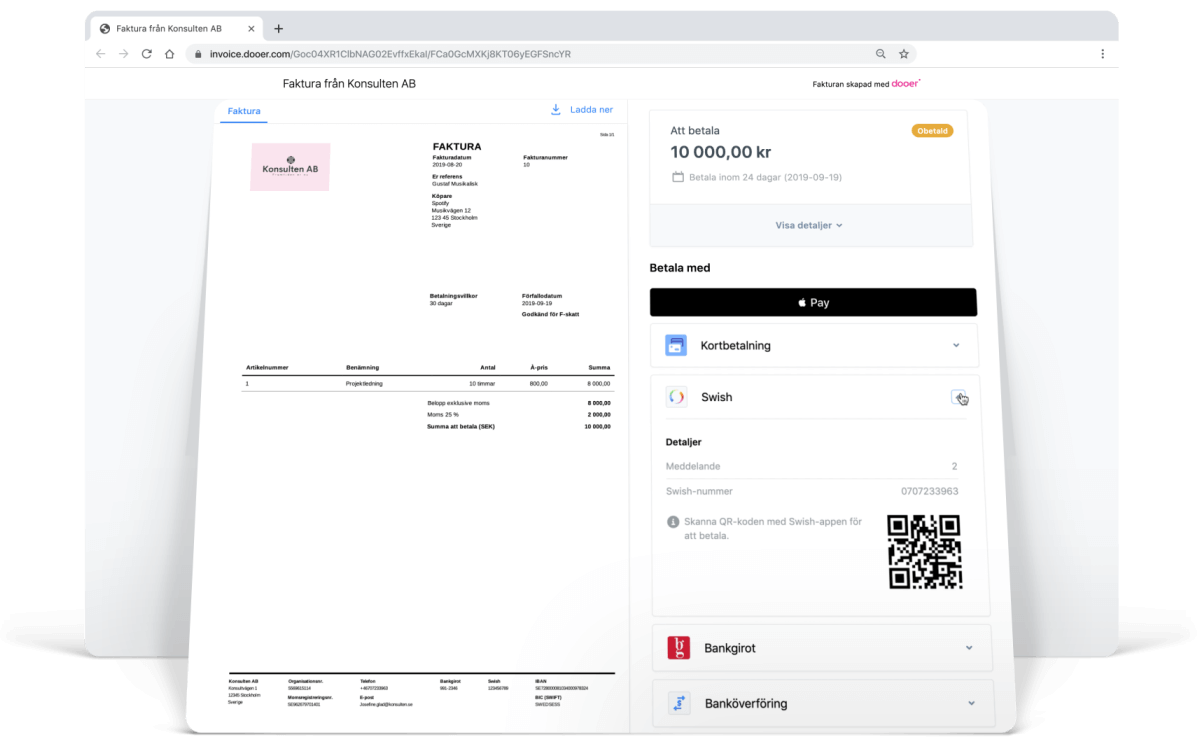
Task: Click the Swish logo icon
Action: coord(676,397)
